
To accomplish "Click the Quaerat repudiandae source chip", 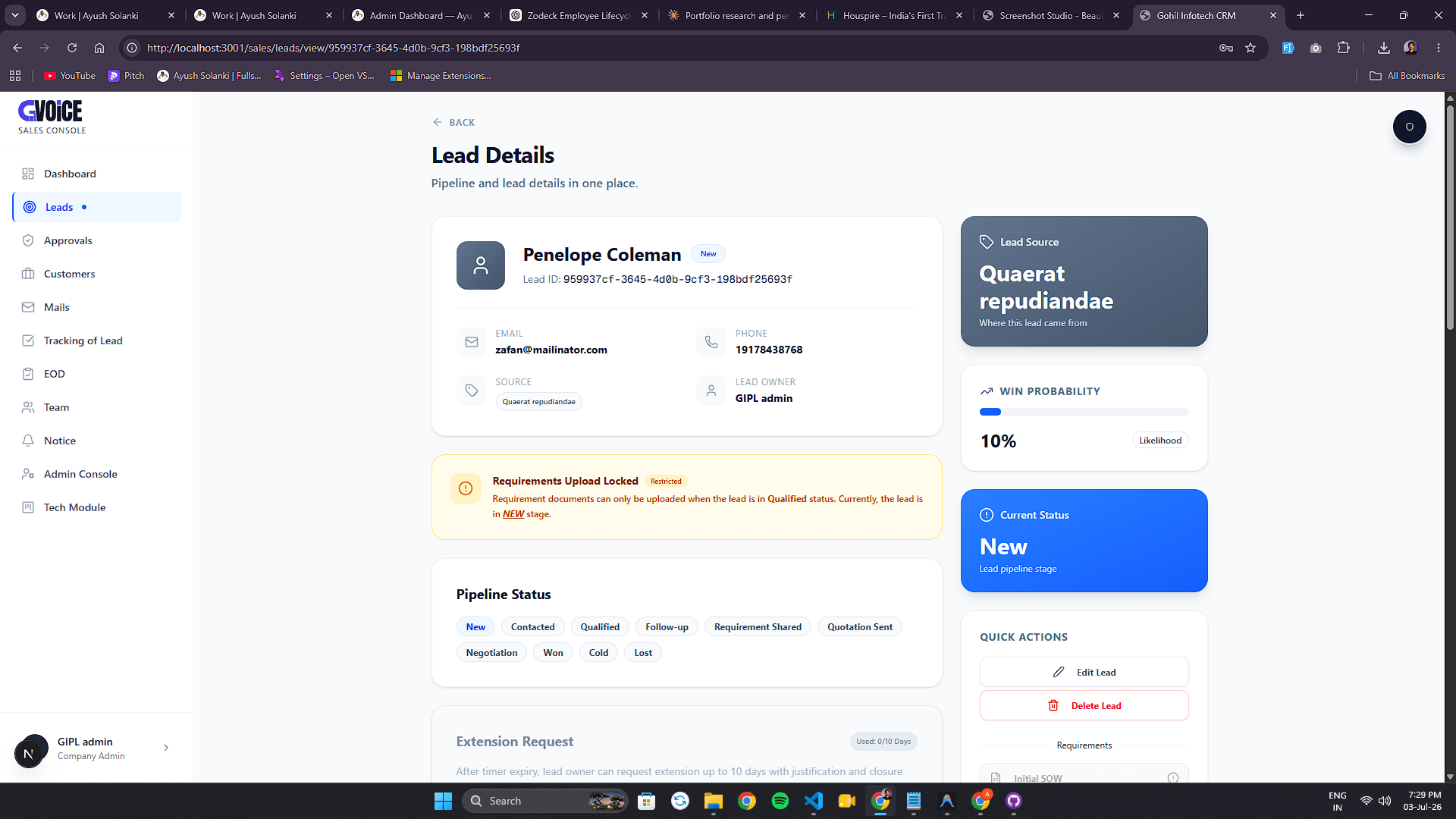I will point(538,402).
